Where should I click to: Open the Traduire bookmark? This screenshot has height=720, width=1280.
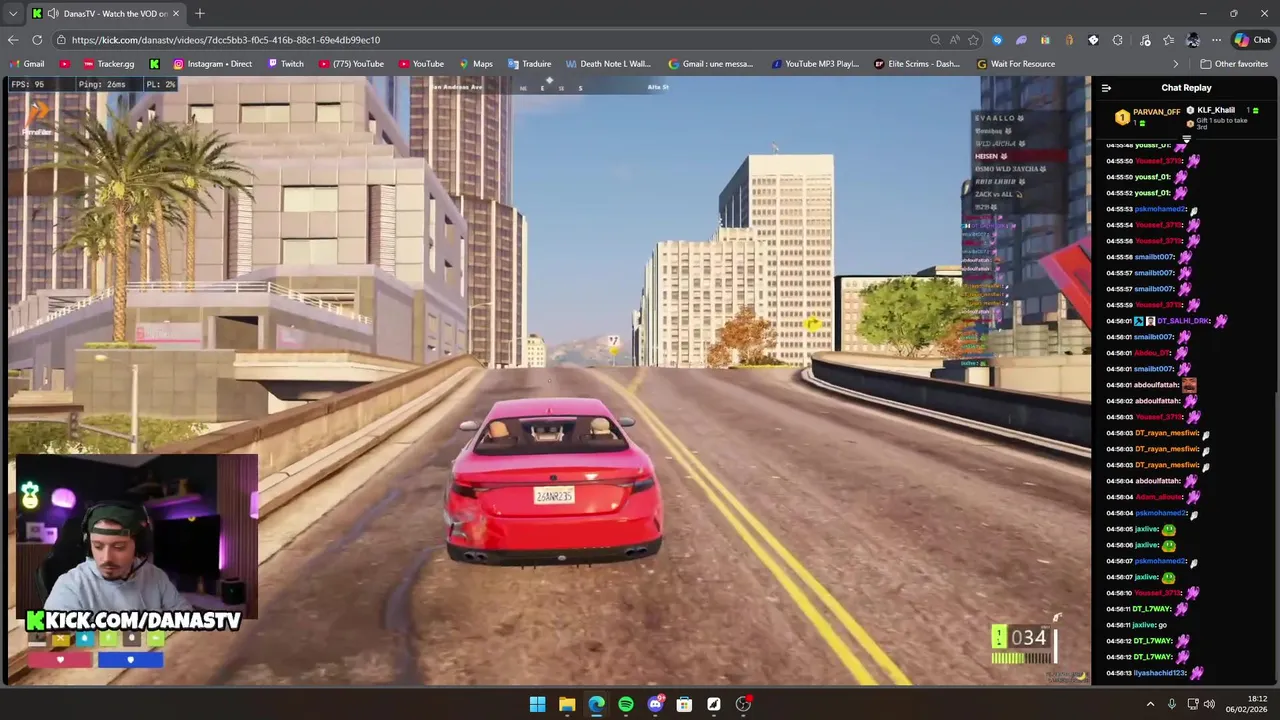529,64
